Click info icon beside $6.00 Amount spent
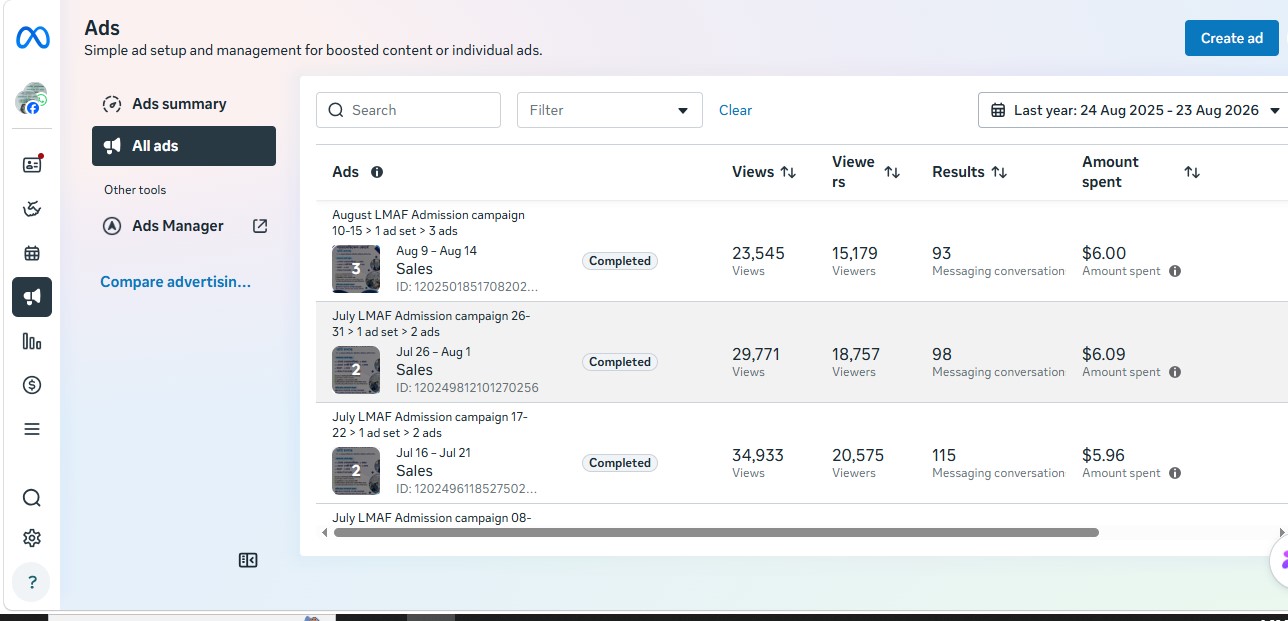 click(1175, 271)
